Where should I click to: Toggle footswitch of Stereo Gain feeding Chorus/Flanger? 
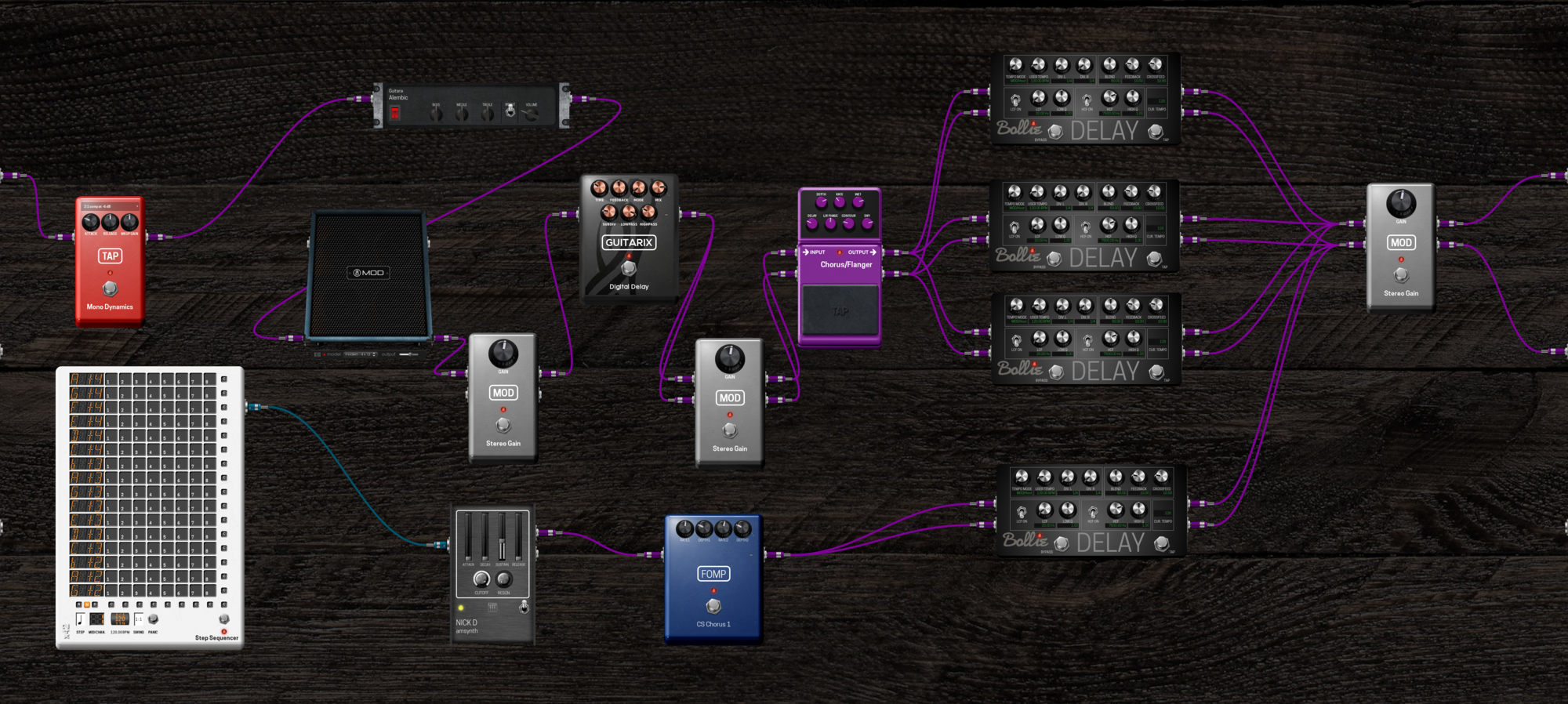pyautogui.click(x=730, y=430)
